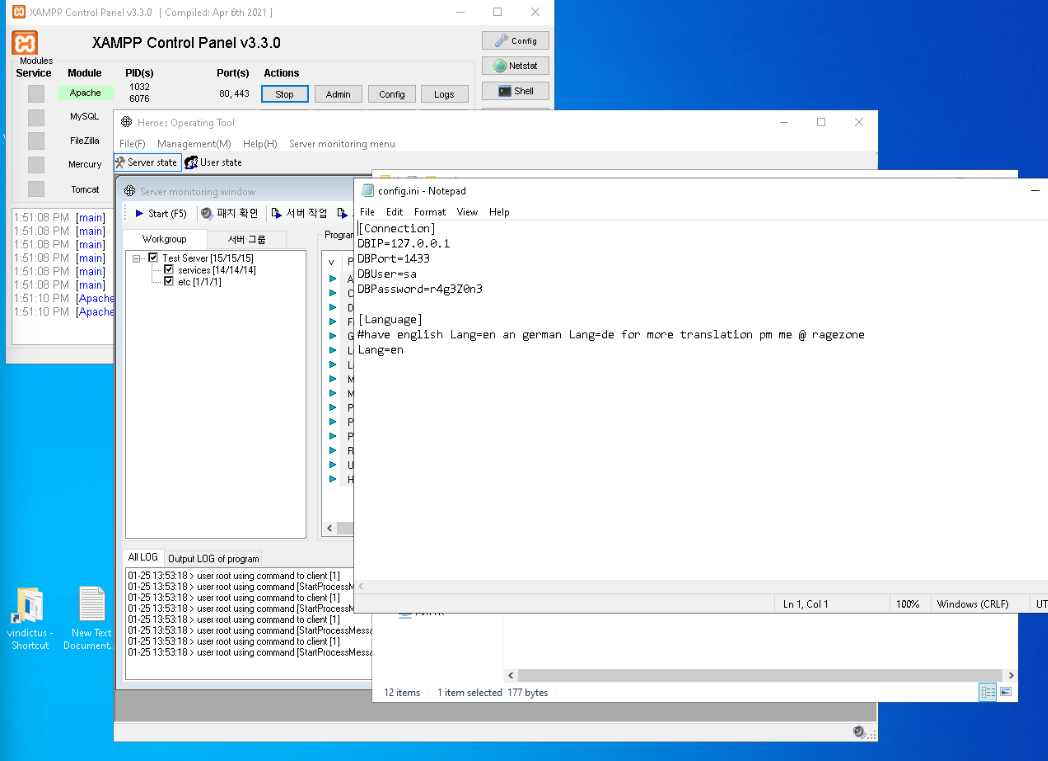Click Explorer horizontal scrollbar right arrow

pyautogui.click(x=1011, y=675)
